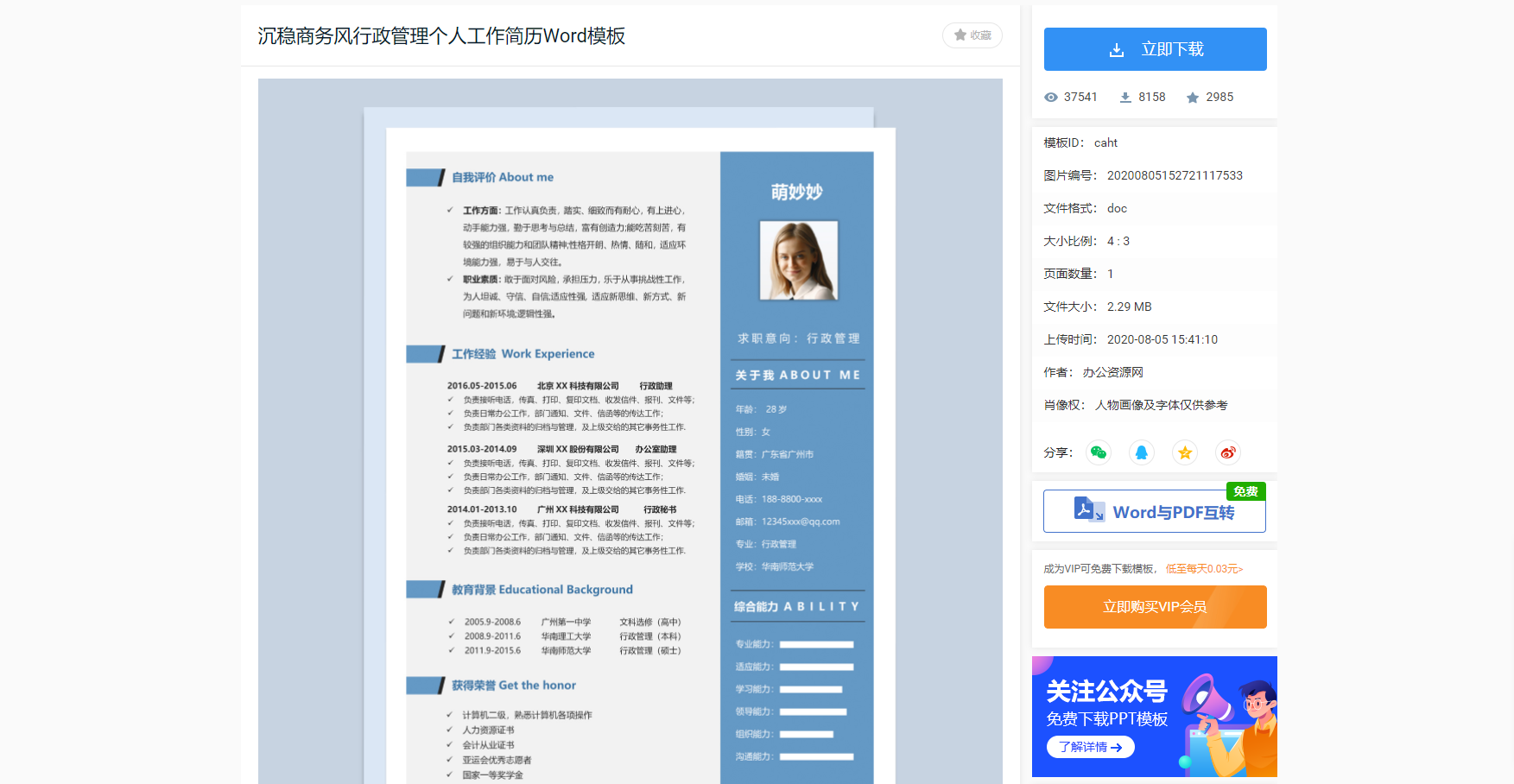Click the image number 20200805152721117533
Viewport: 1514px width, 784px height.
point(1175,175)
